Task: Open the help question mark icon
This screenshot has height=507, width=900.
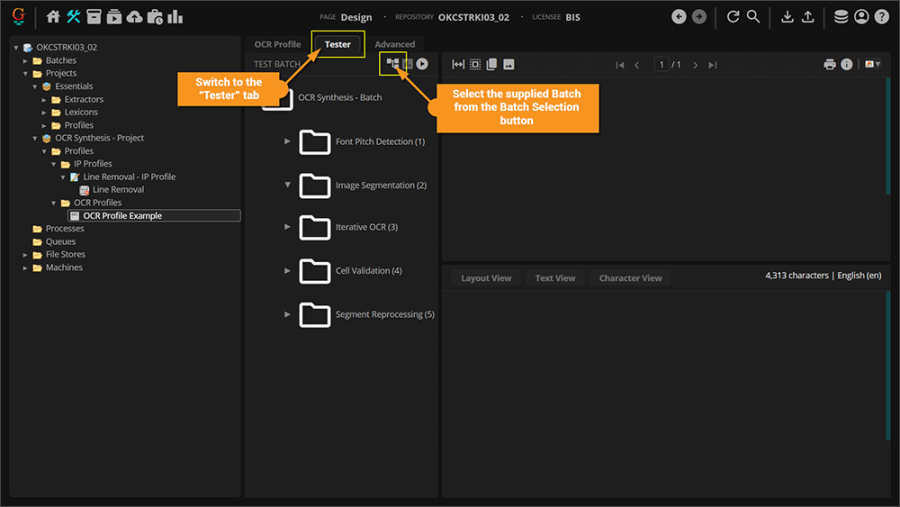Action: (882, 17)
